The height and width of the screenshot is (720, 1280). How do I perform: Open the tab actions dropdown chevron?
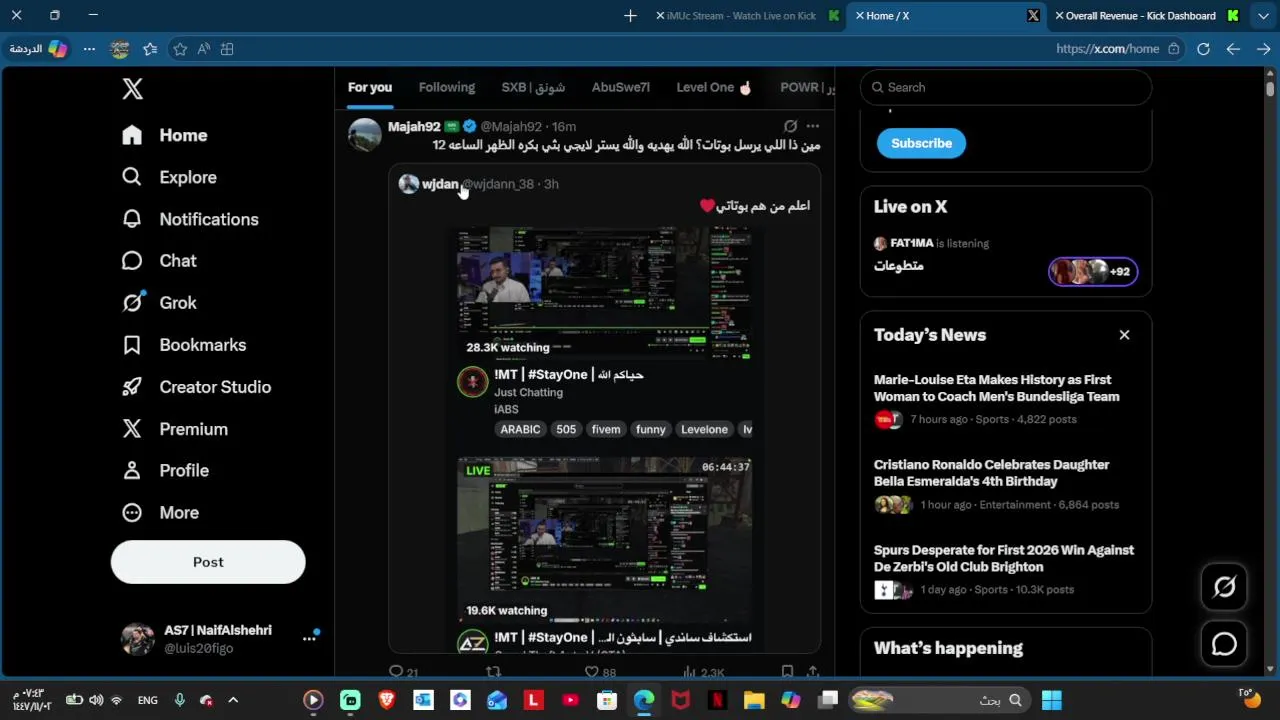click(1263, 16)
